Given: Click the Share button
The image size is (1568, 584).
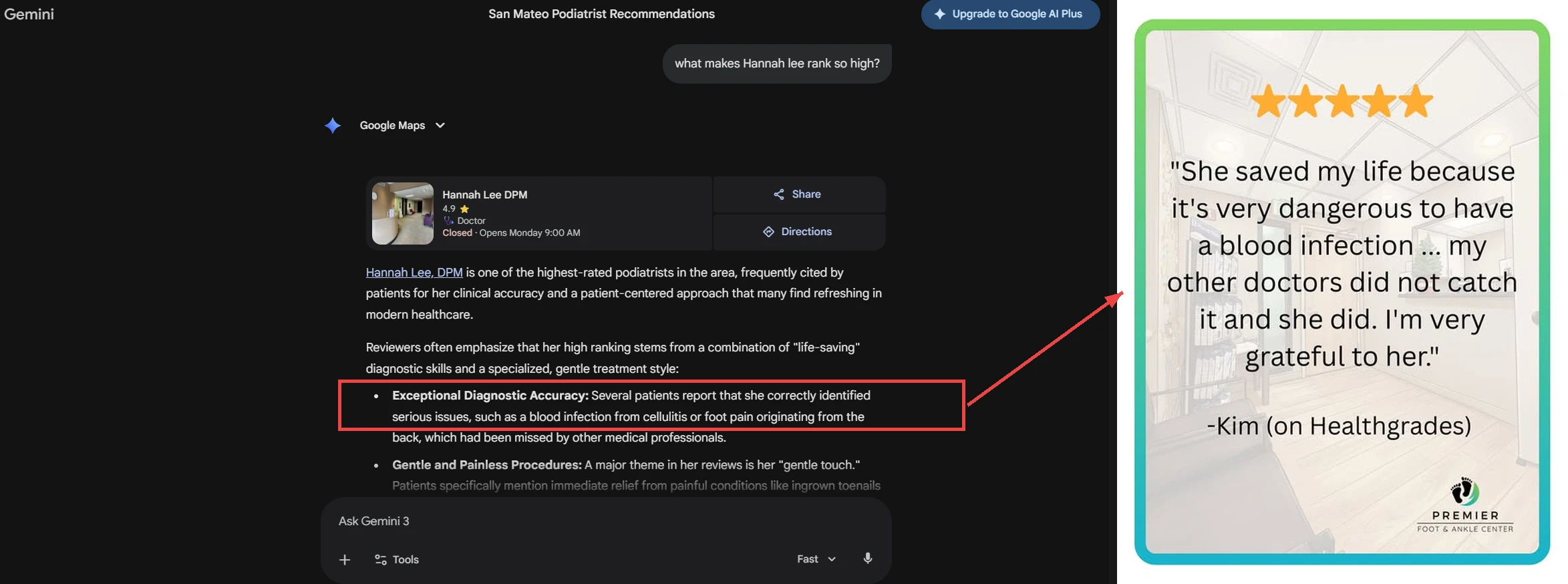Looking at the screenshot, I should (x=799, y=194).
